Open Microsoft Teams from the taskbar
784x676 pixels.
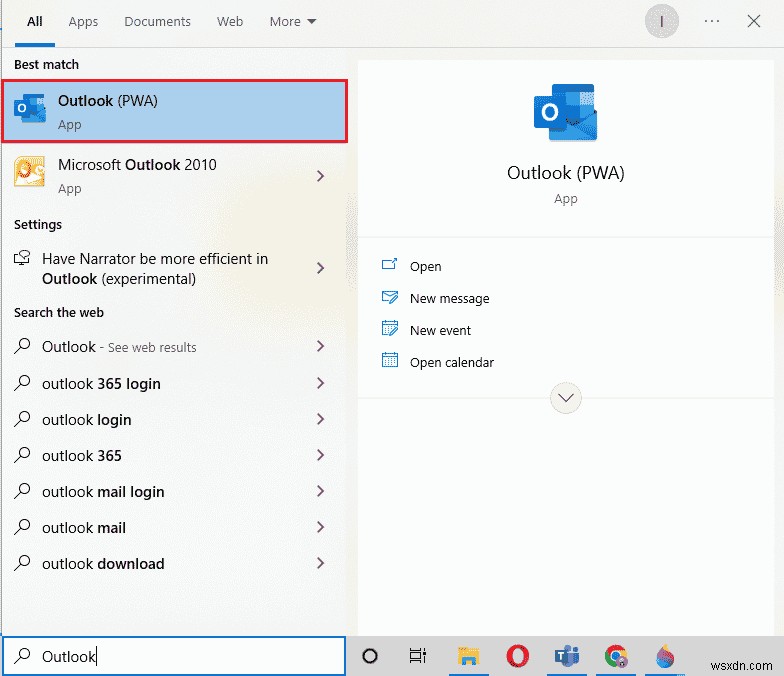click(x=566, y=656)
